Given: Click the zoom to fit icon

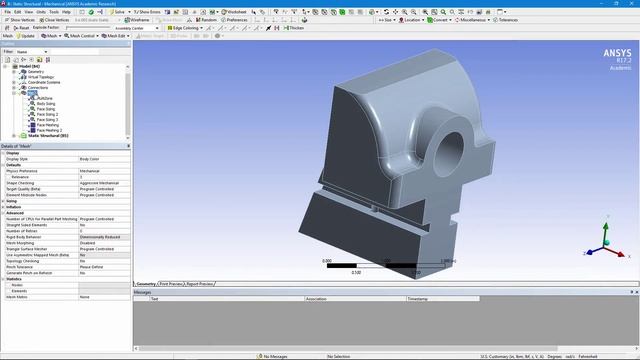Looking at the screenshot, I should click(434, 12).
